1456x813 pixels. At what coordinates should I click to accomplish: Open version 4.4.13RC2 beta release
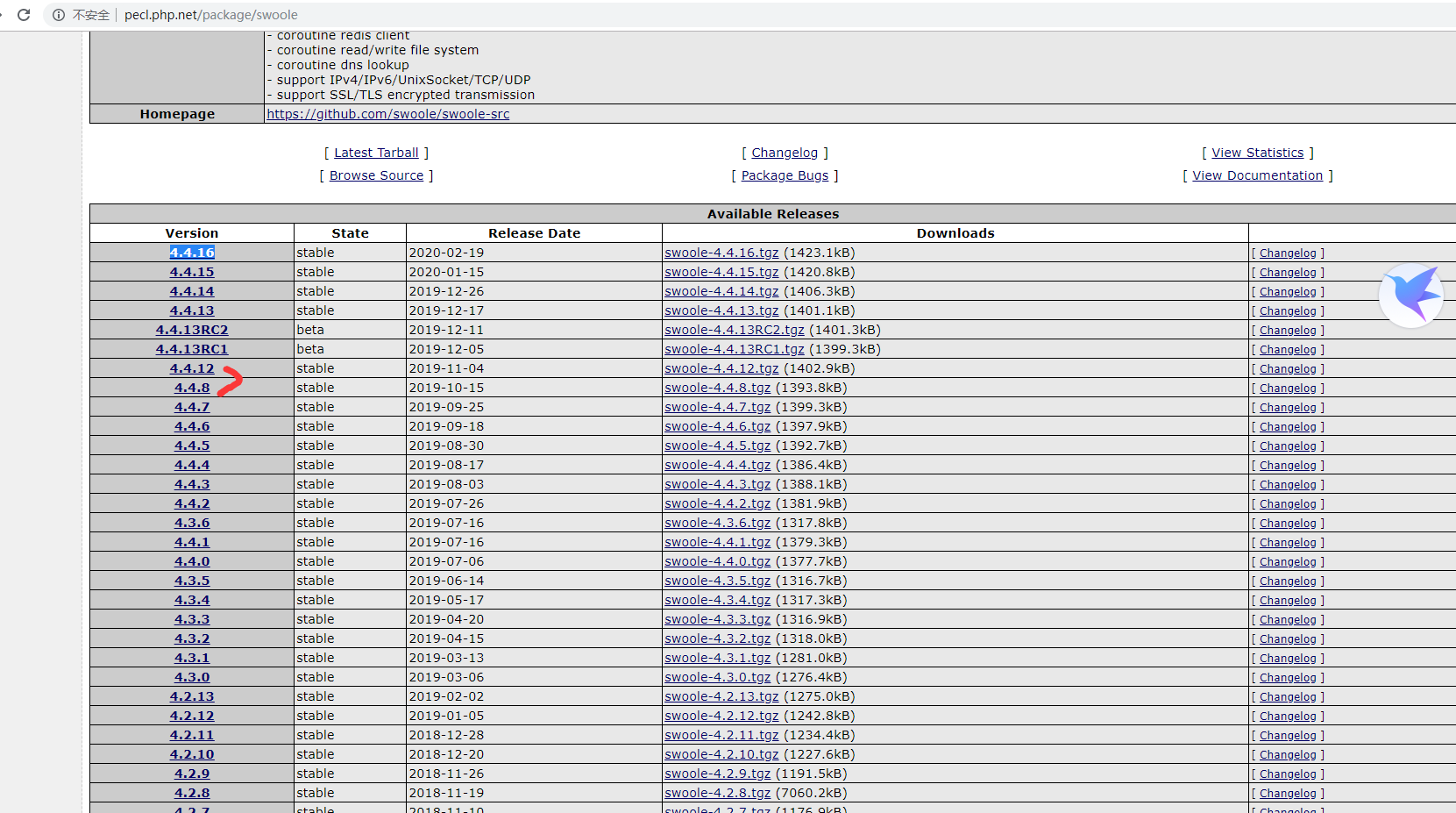click(x=192, y=330)
